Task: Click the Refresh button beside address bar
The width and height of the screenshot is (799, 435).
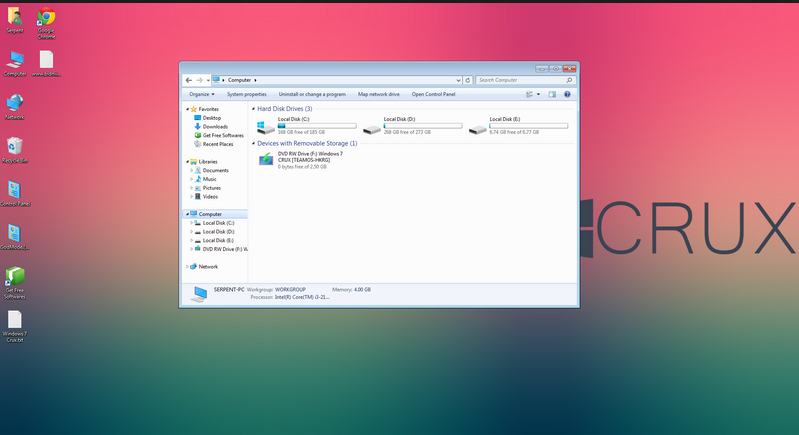Action: coord(467,80)
